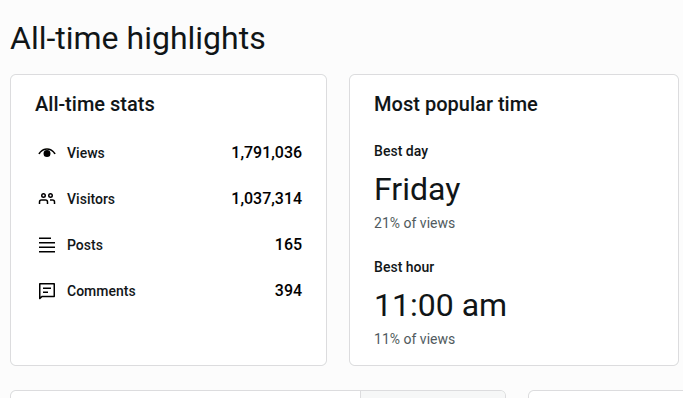This screenshot has height=398, width=683.
Task: Click the Most popular time heading
Action: click(456, 105)
